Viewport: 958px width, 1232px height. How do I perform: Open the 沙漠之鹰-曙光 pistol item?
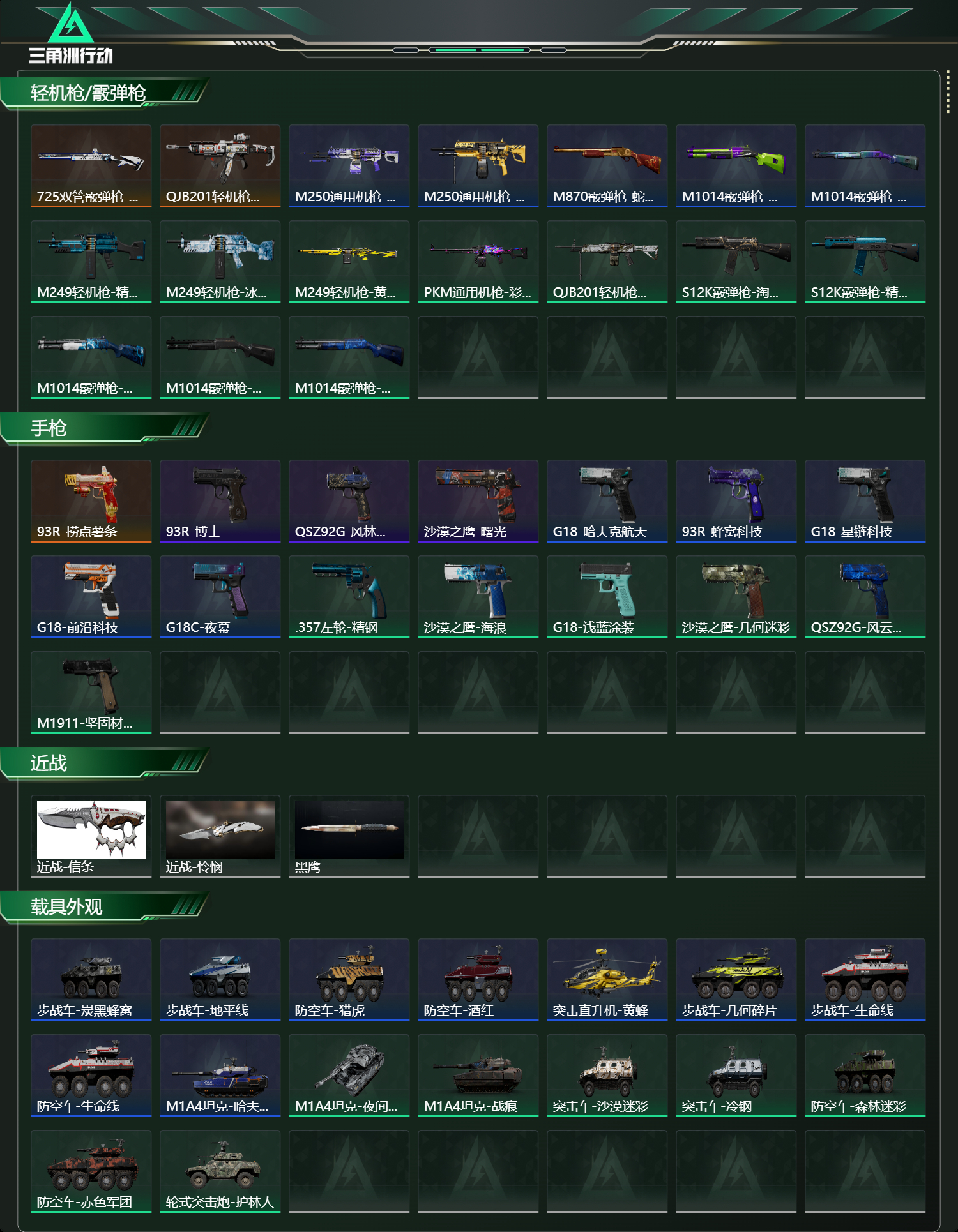coord(478,501)
